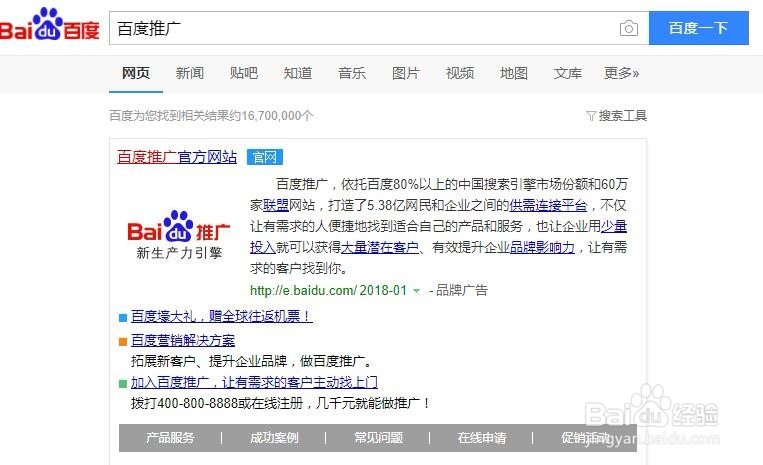Image resolution: width=763 pixels, height=465 pixels.
Task: Open the 地图 tab
Action: pos(514,73)
